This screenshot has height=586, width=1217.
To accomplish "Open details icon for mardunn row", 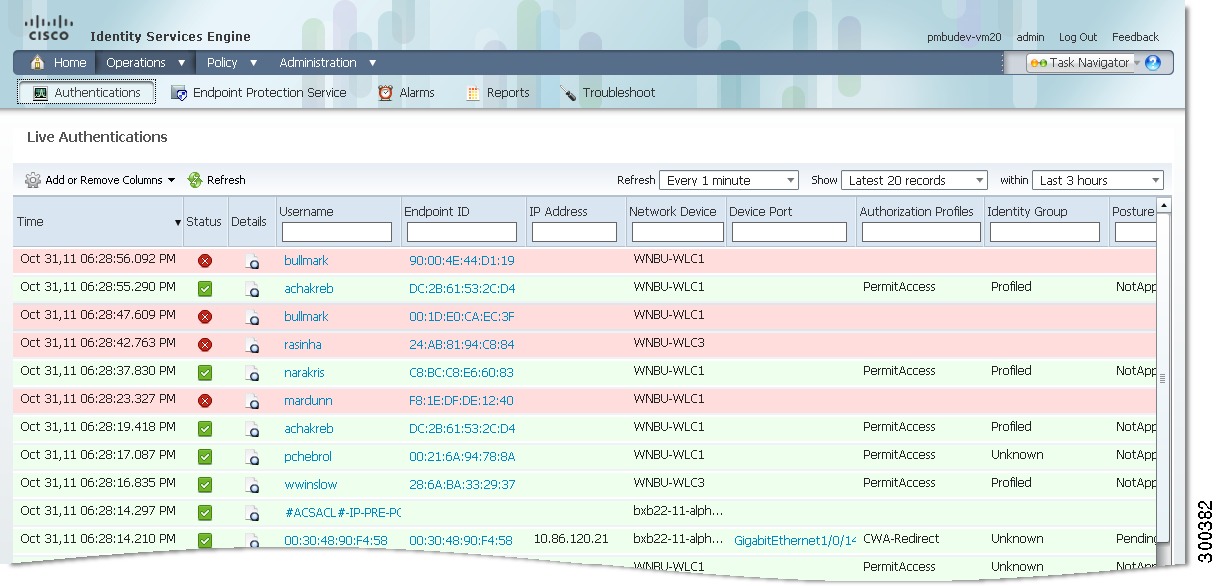I will coord(253,401).
